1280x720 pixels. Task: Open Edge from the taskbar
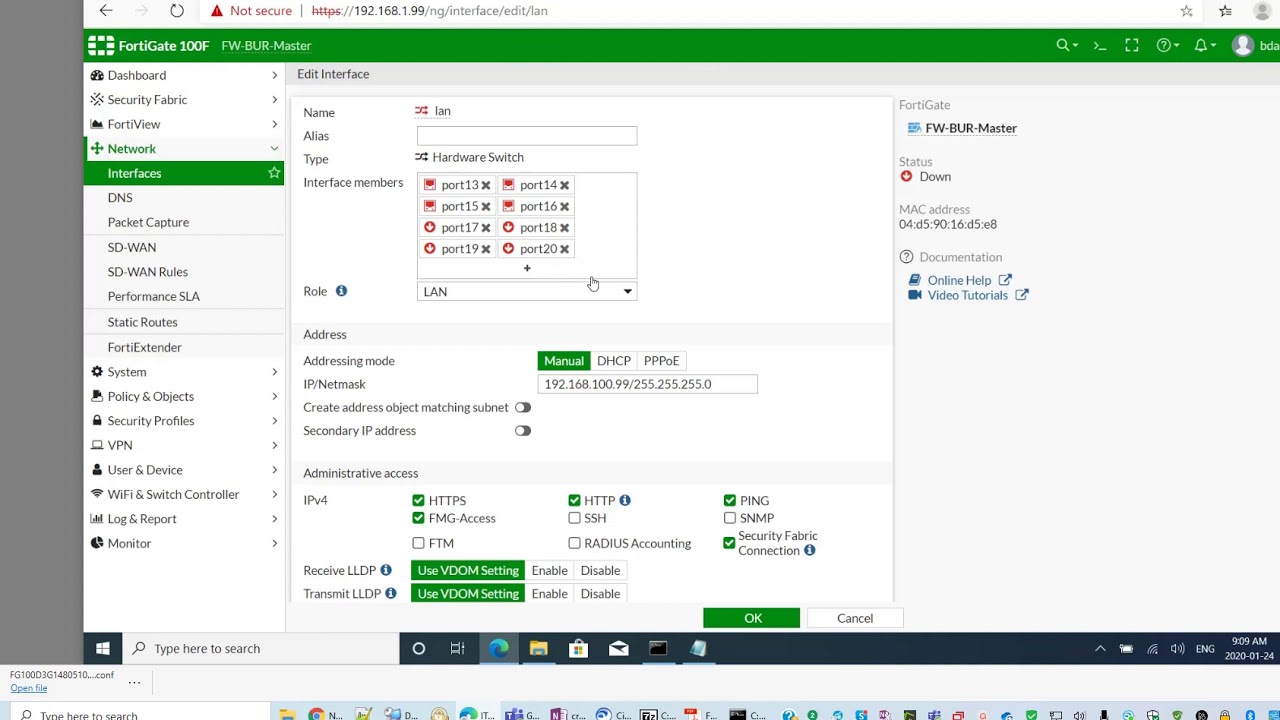coord(498,648)
